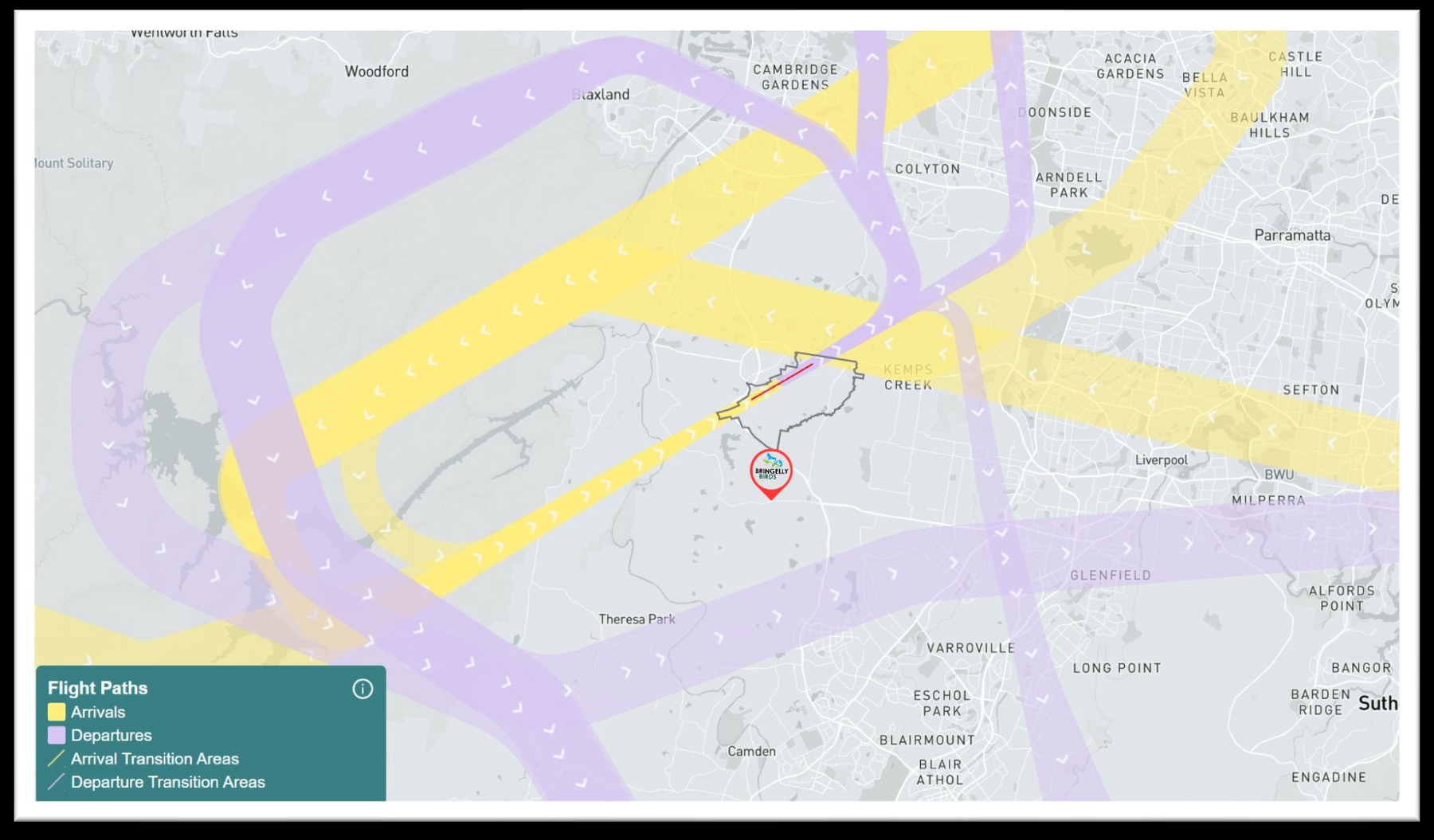Click the Blaxland map label

point(601,94)
